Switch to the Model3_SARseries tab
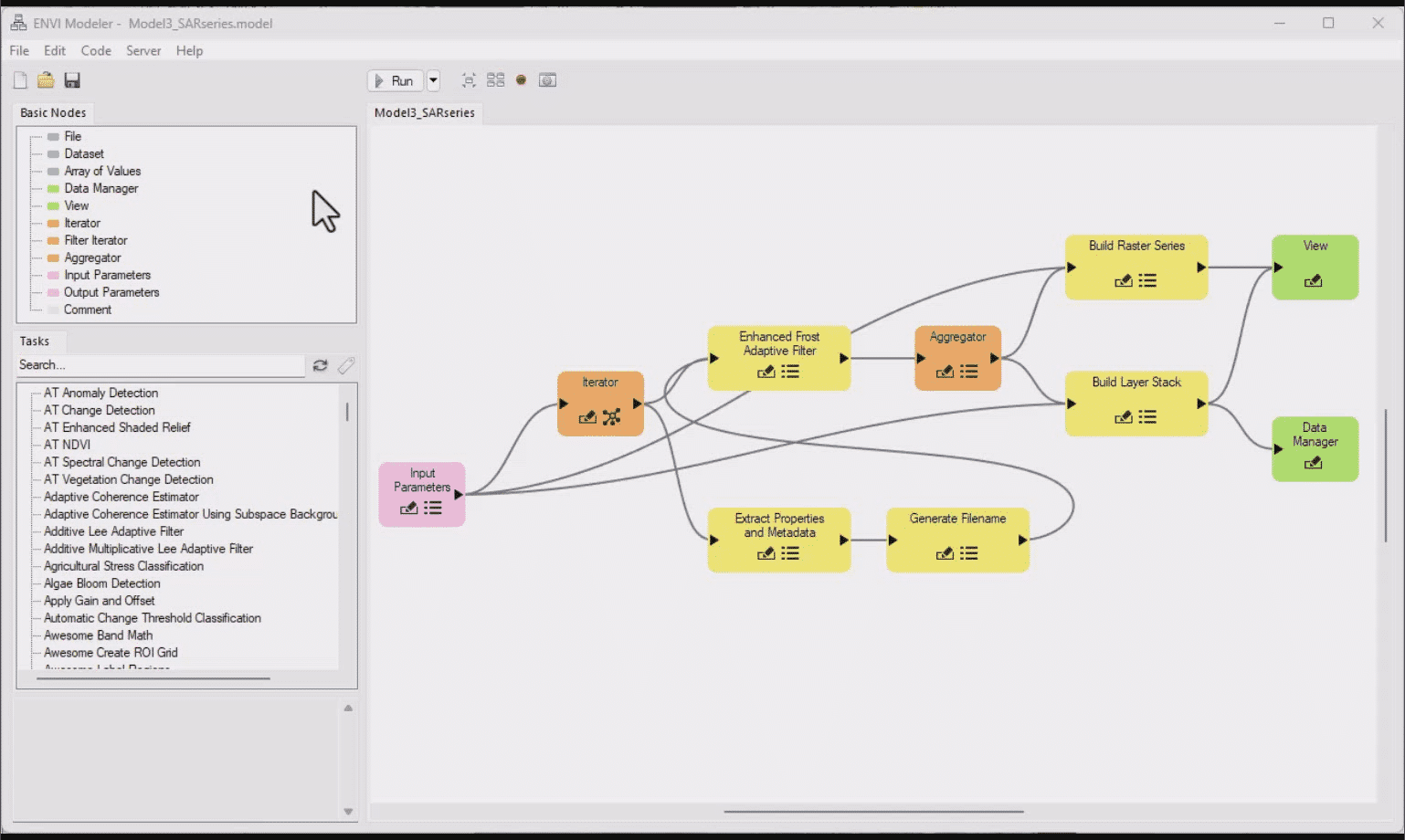This screenshot has height=840, width=1405. (x=425, y=113)
